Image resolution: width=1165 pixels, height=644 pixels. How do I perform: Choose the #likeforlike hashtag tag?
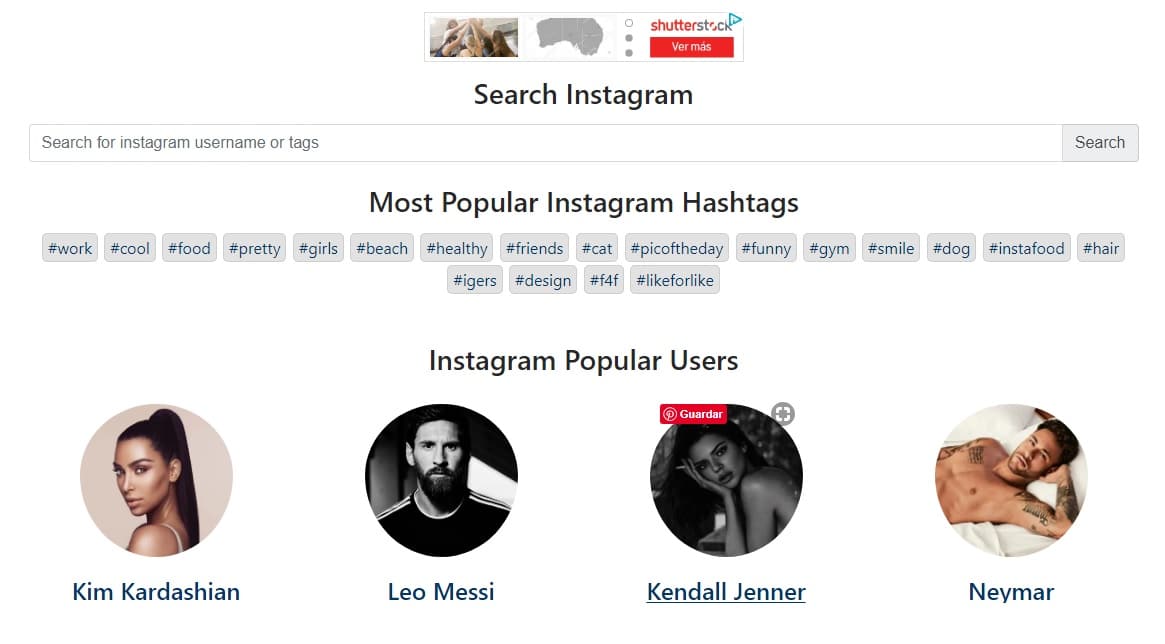pos(675,280)
